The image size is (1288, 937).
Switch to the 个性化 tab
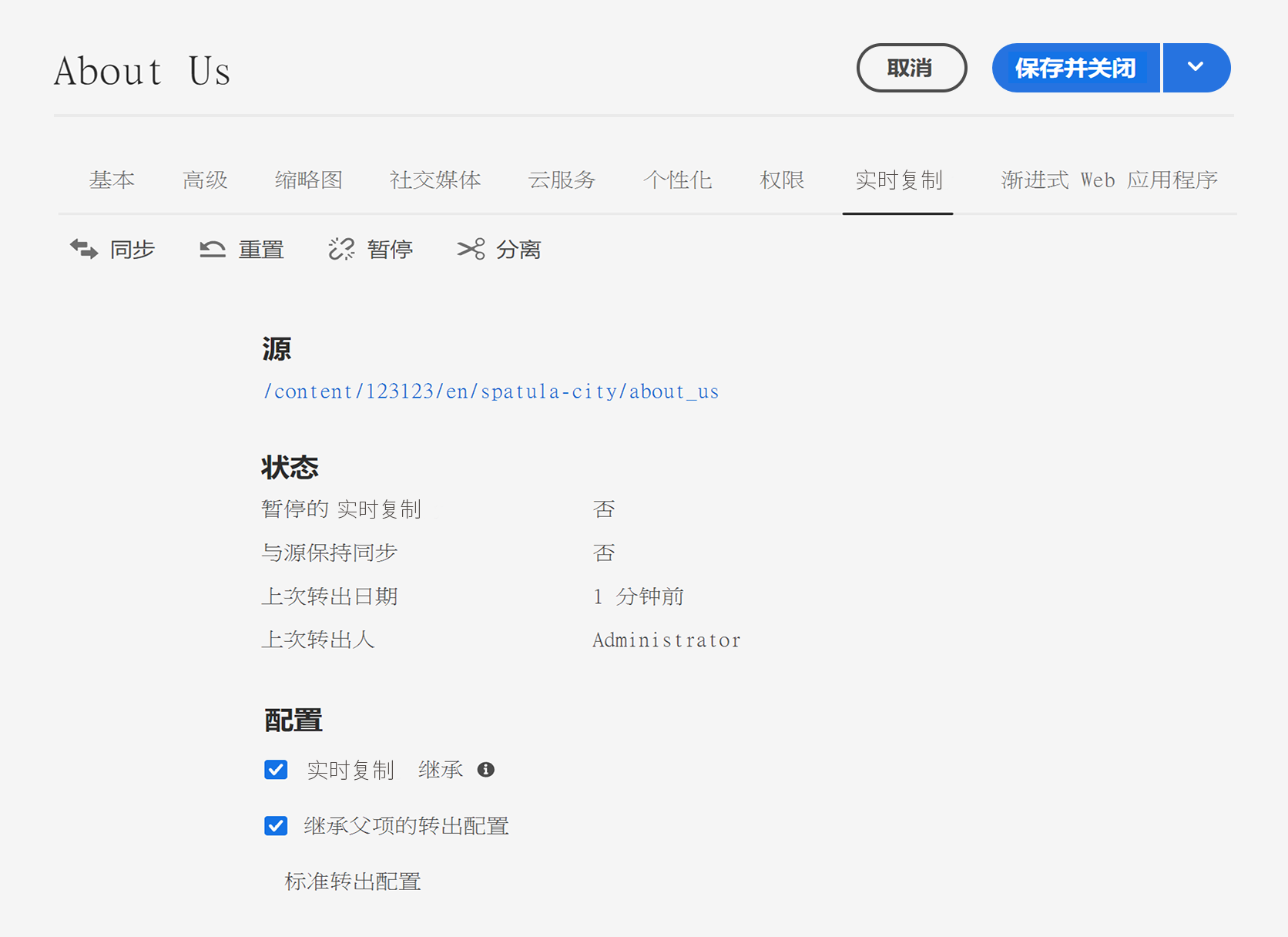coord(678,180)
